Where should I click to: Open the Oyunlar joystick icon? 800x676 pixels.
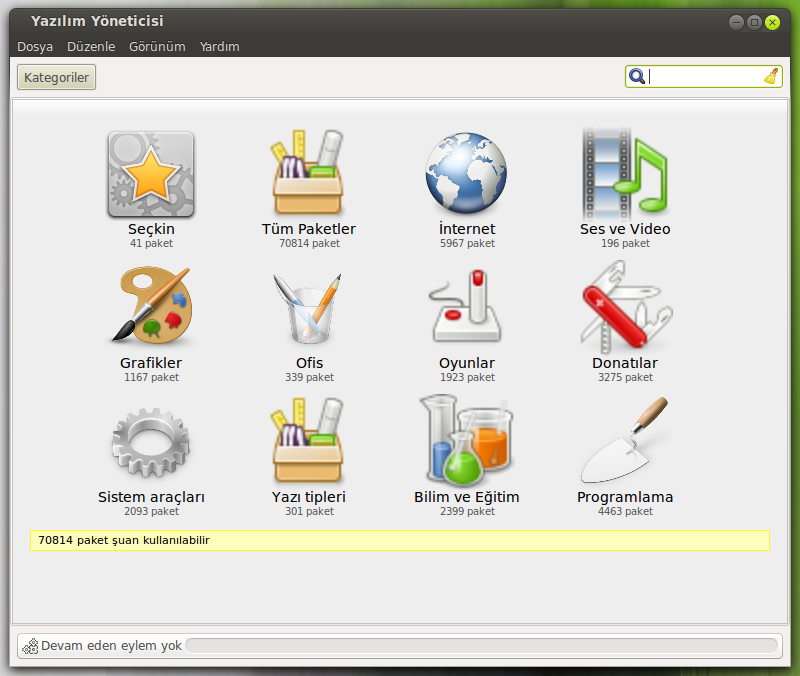click(x=466, y=306)
